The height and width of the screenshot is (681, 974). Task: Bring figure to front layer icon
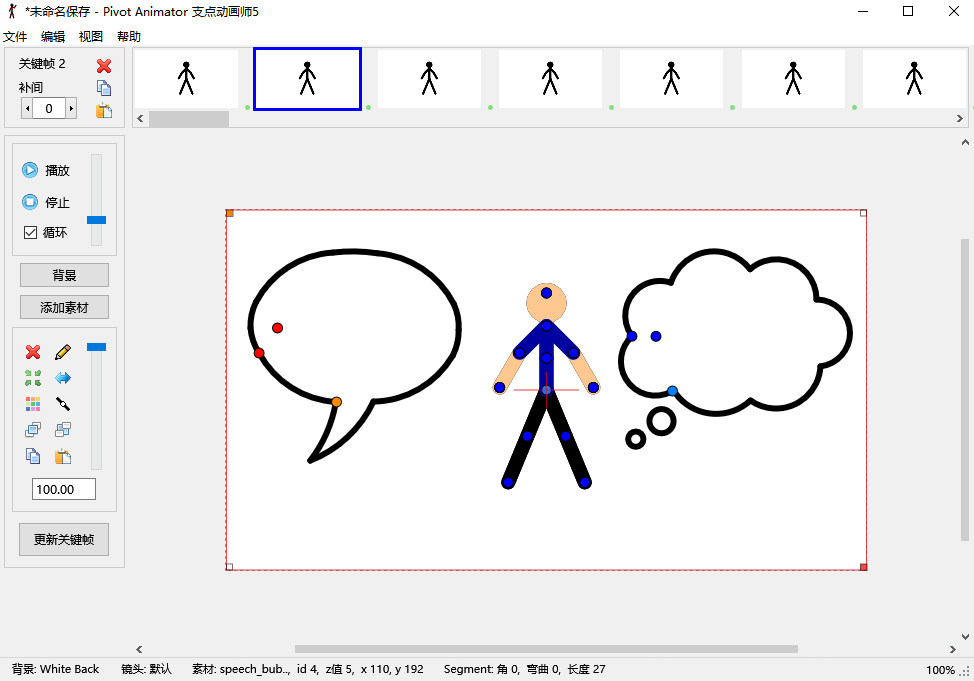click(32, 429)
